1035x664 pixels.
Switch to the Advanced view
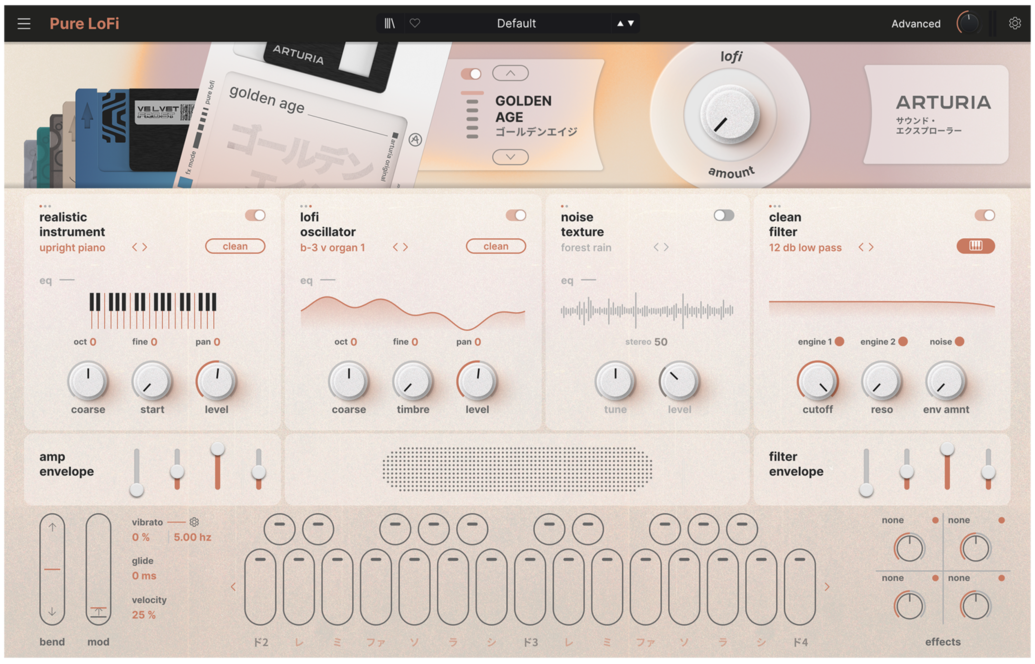(x=916, y=24)
